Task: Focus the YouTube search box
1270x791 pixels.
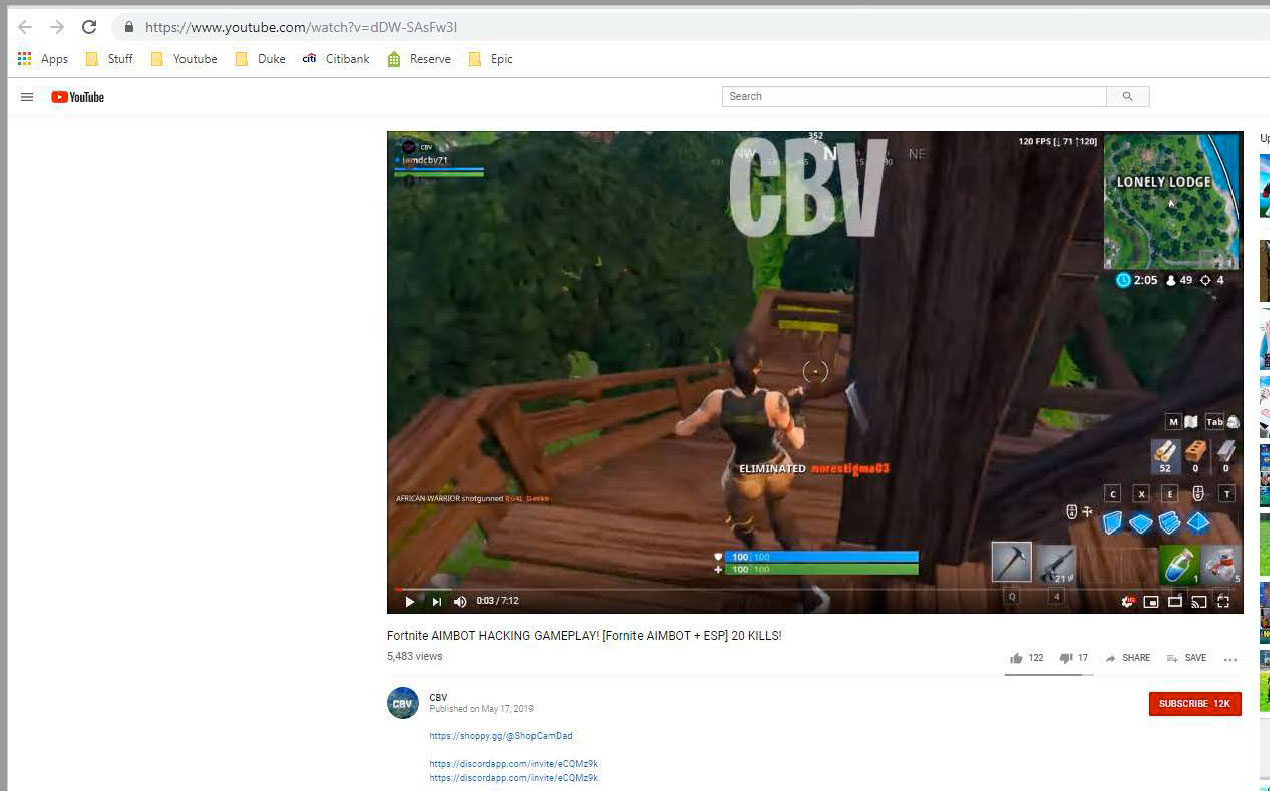Action: pyautogui.click(x=914, y=96)
